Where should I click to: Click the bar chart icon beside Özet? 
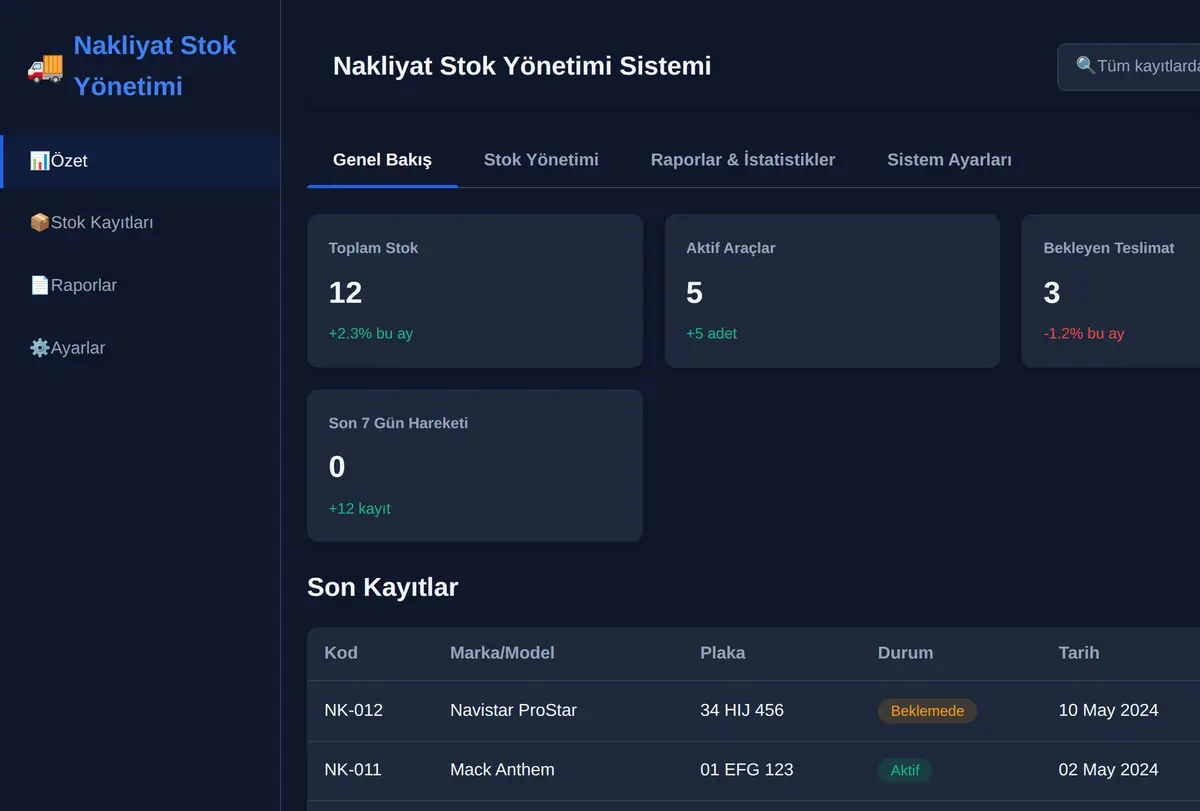(x=40, y=161)
